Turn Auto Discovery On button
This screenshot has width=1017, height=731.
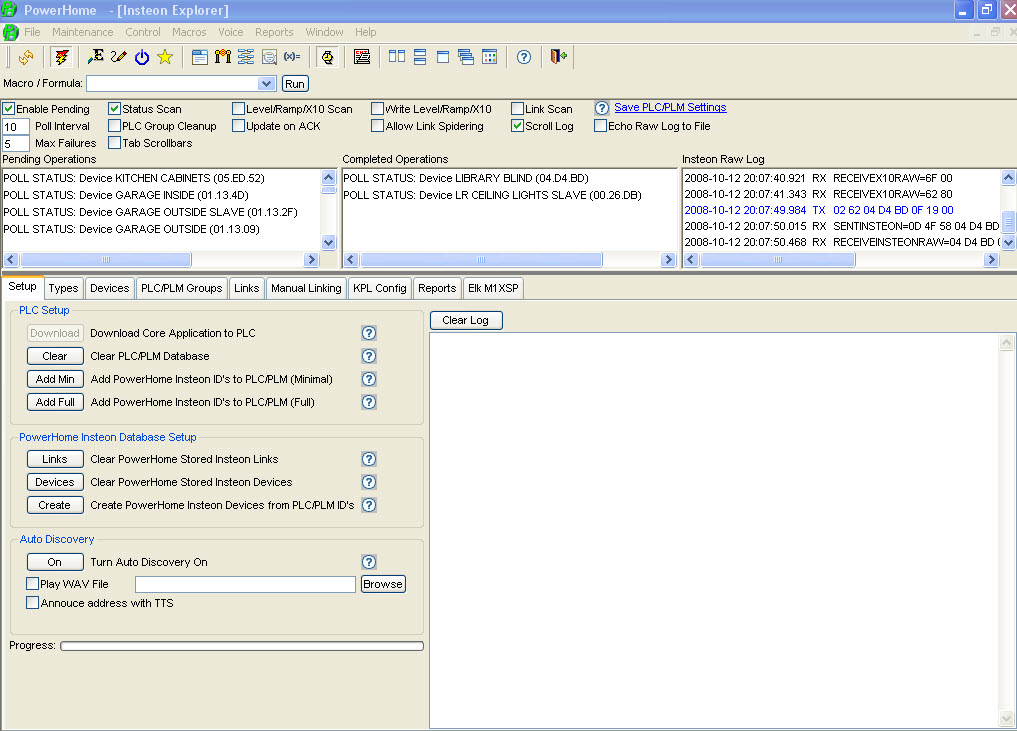pyautogui.click(x=55, y=562)
